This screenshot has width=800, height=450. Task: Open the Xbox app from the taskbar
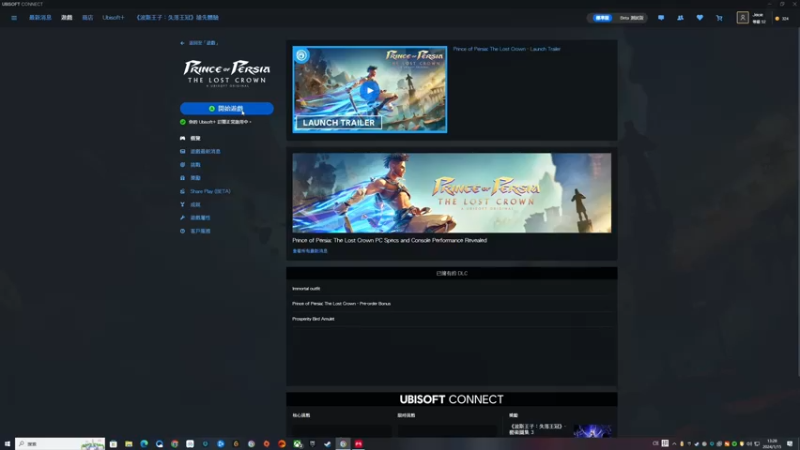[297, 444]
